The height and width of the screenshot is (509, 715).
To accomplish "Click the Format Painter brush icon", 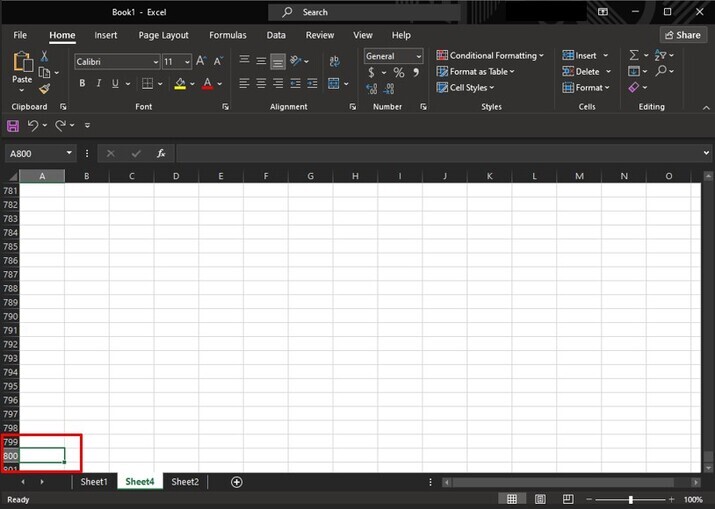I will point(44,89).
